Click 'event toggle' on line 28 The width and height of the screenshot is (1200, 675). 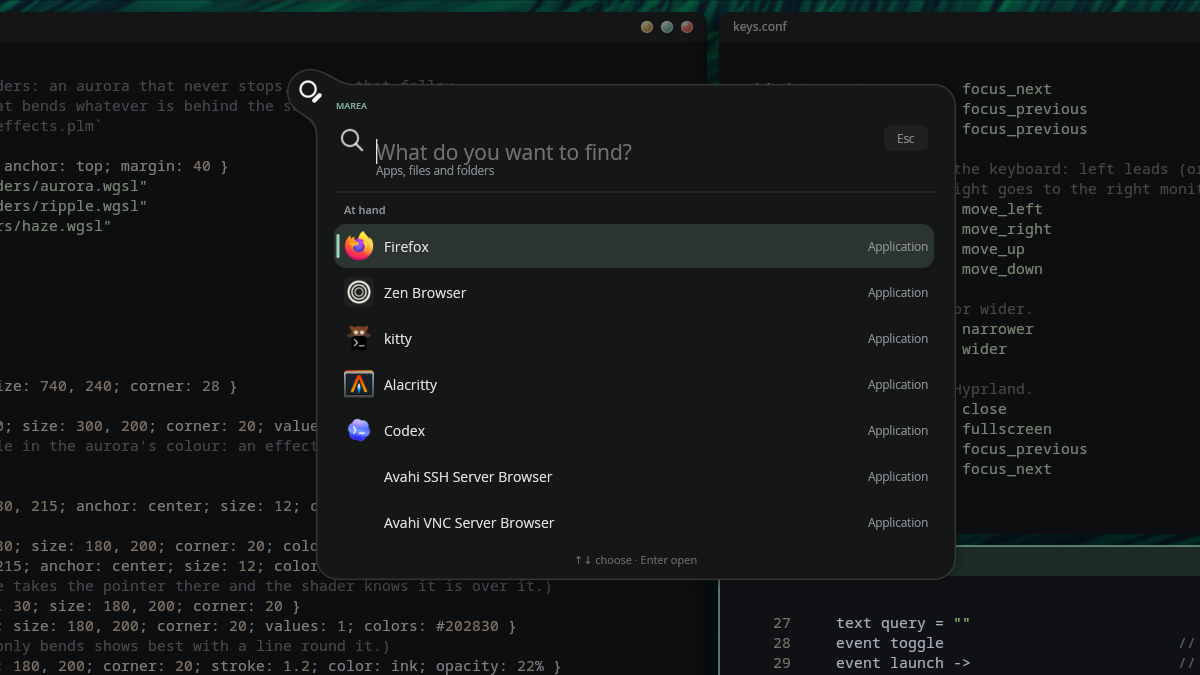click(890, 643)
